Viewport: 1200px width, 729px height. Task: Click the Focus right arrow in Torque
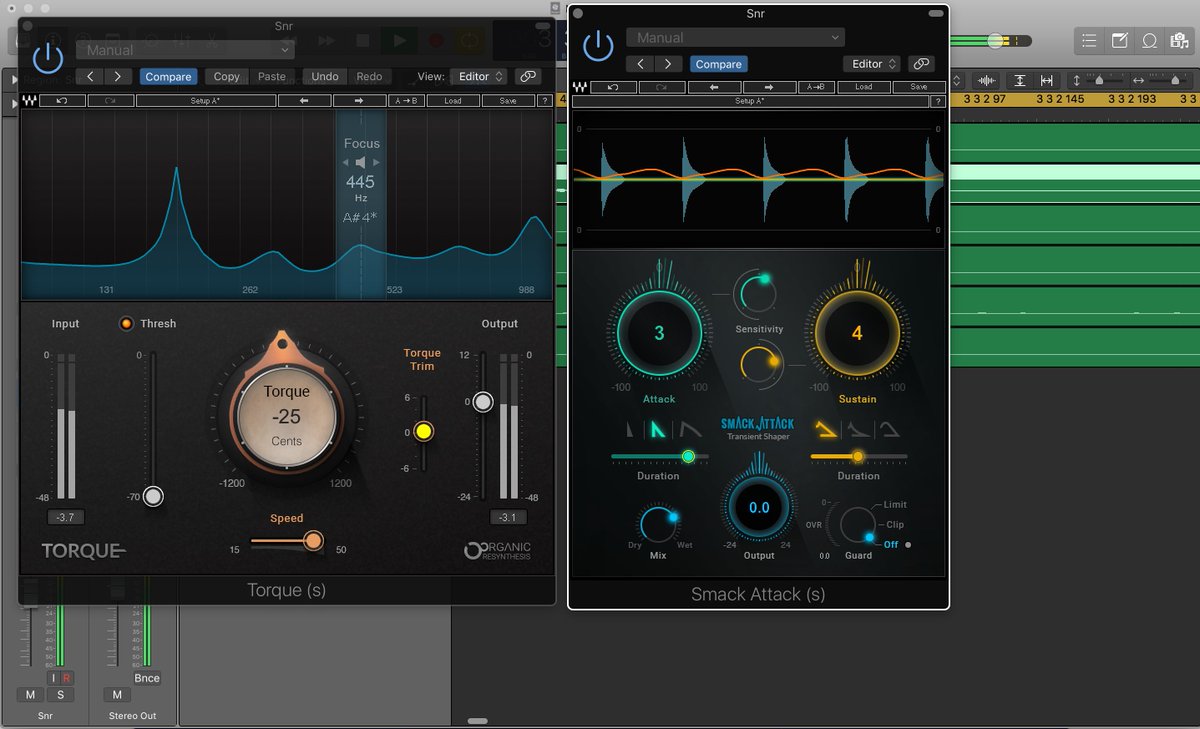376,162
